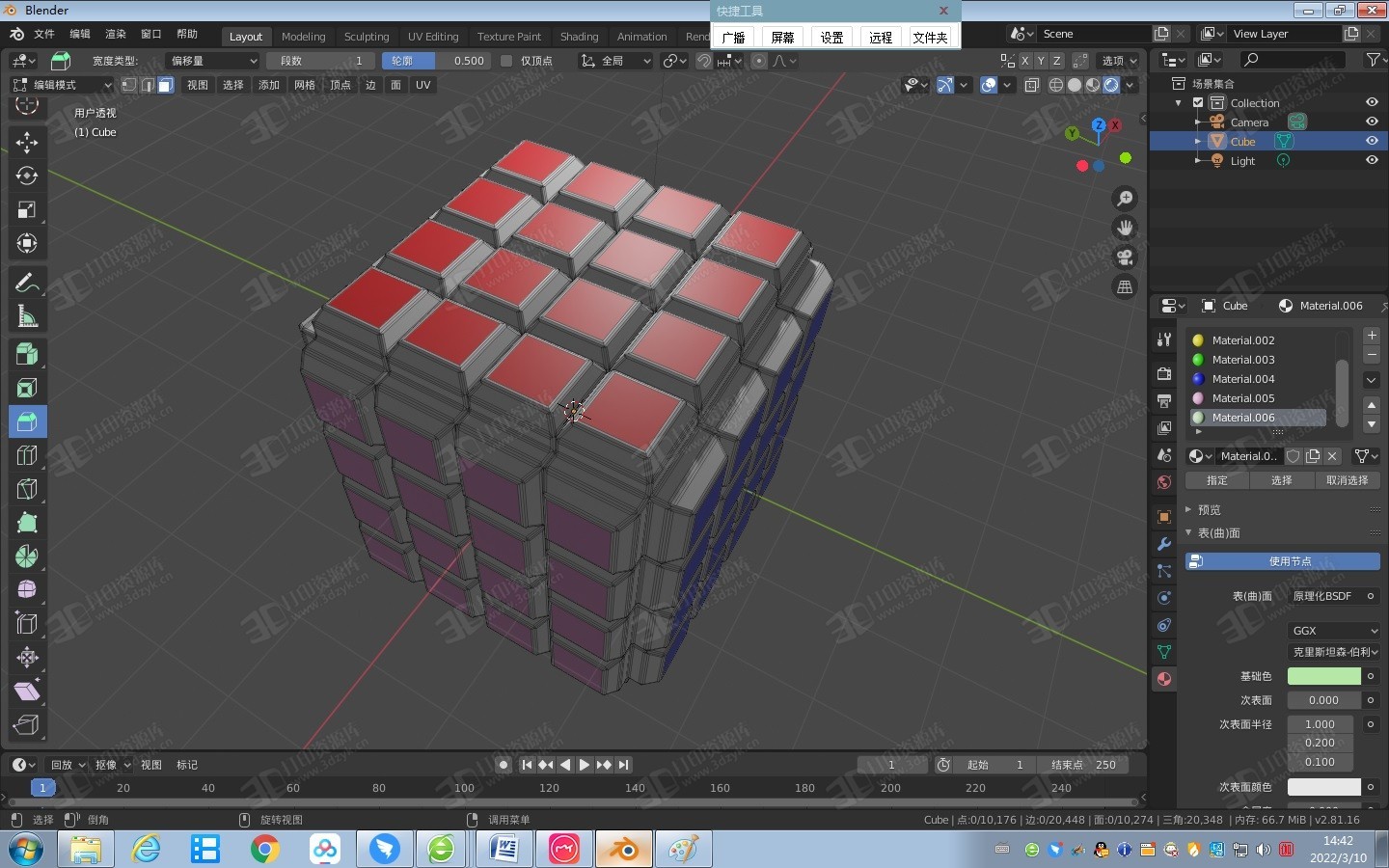Switch perspective/orthographic grid gizmo
Screen dimensions: 1389x868
(x=1125, y=287)
